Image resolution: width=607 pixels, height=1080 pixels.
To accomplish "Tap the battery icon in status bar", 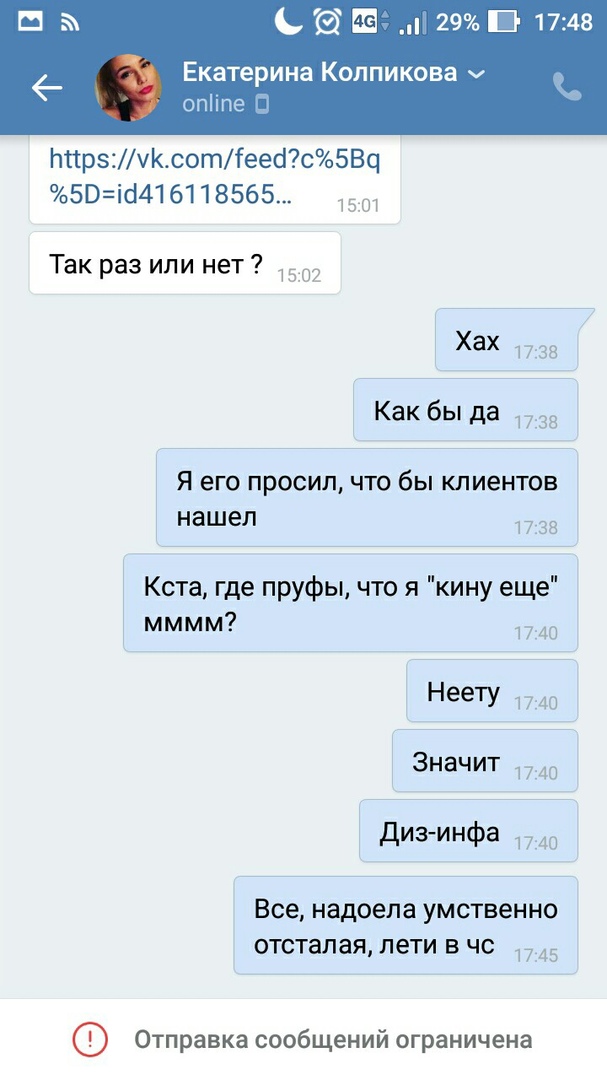I will [x=503, y=22].
